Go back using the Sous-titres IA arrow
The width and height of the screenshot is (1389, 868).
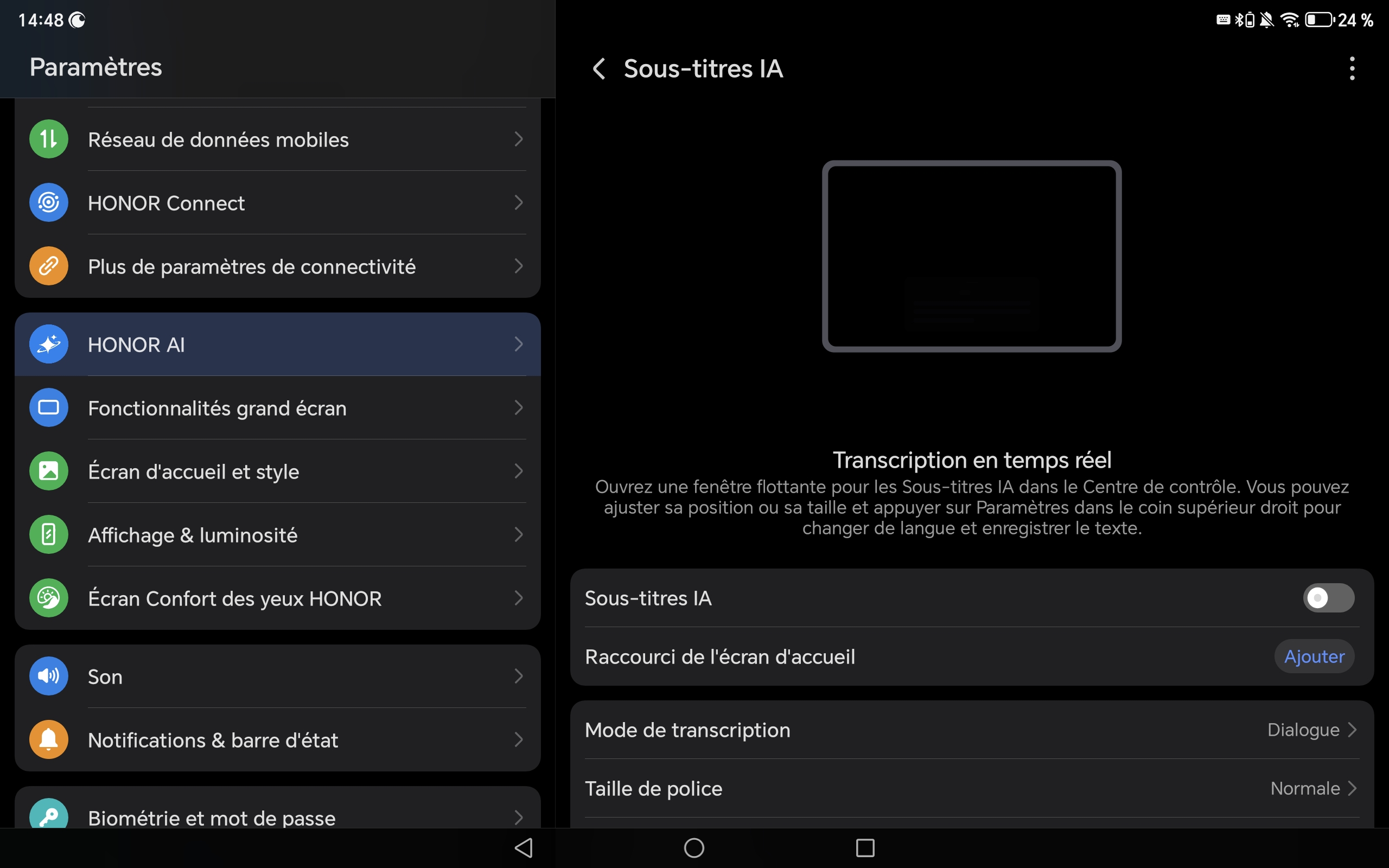coord(598,69)
